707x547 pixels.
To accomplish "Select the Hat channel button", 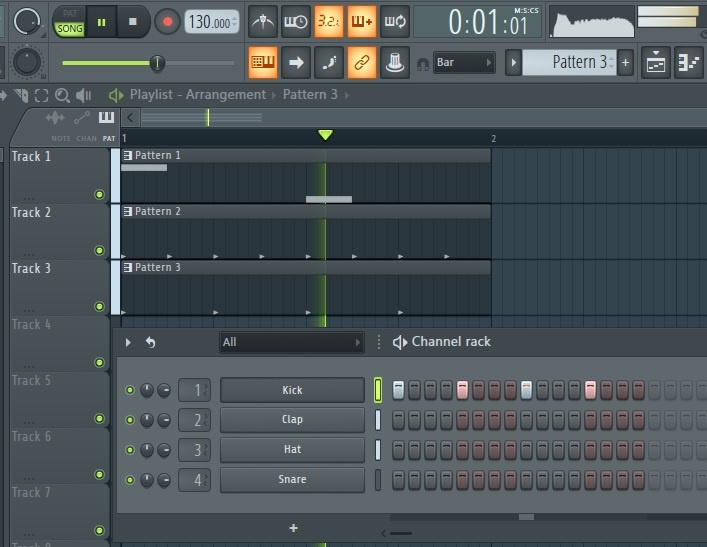I will (292, 450).
